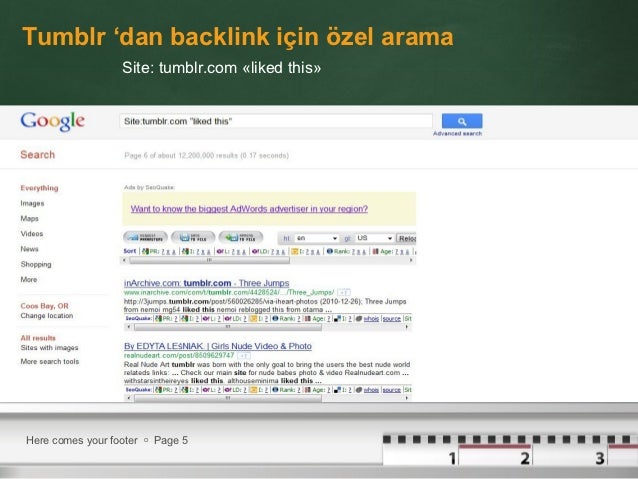Open the hl language dropdown showing en
Viewport: 638px width, 479px height.
(317, 238)
